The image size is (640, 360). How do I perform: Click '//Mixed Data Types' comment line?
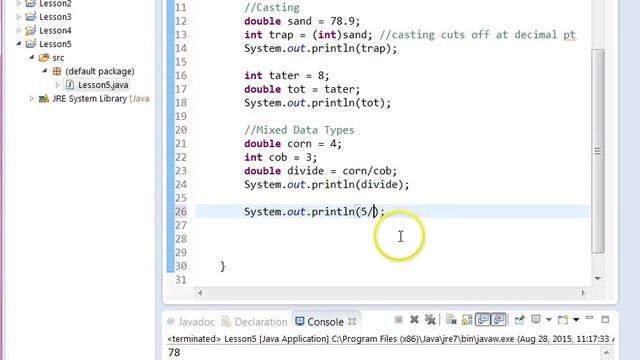(x=299, y=130)
